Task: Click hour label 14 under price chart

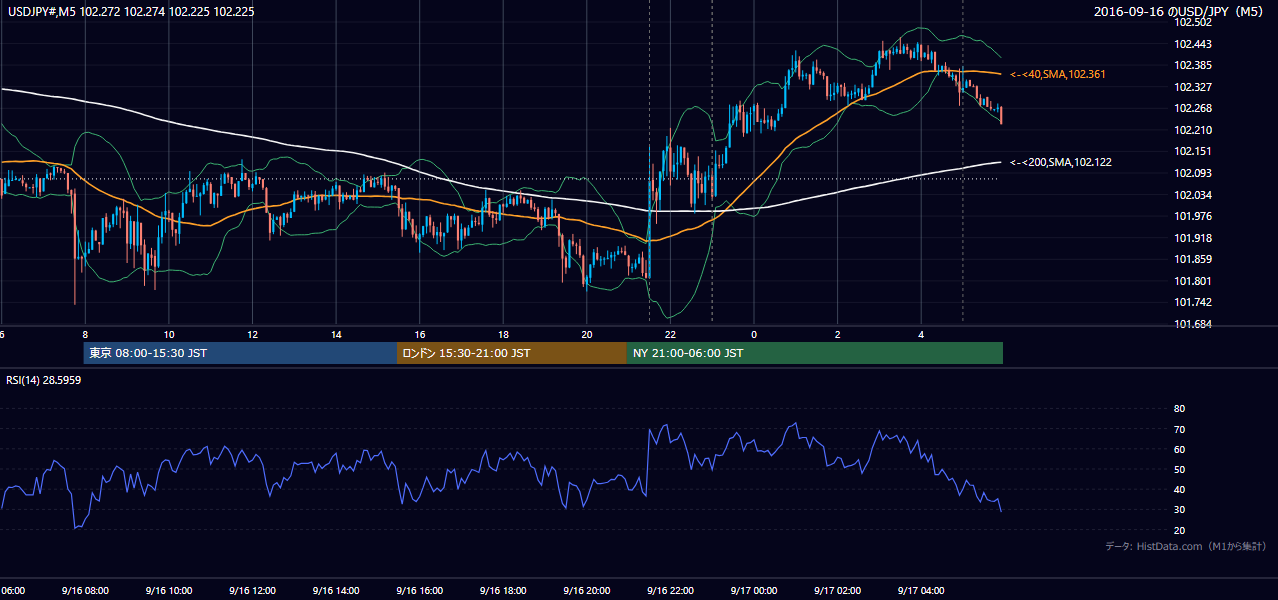Action: tap(336, 334)
